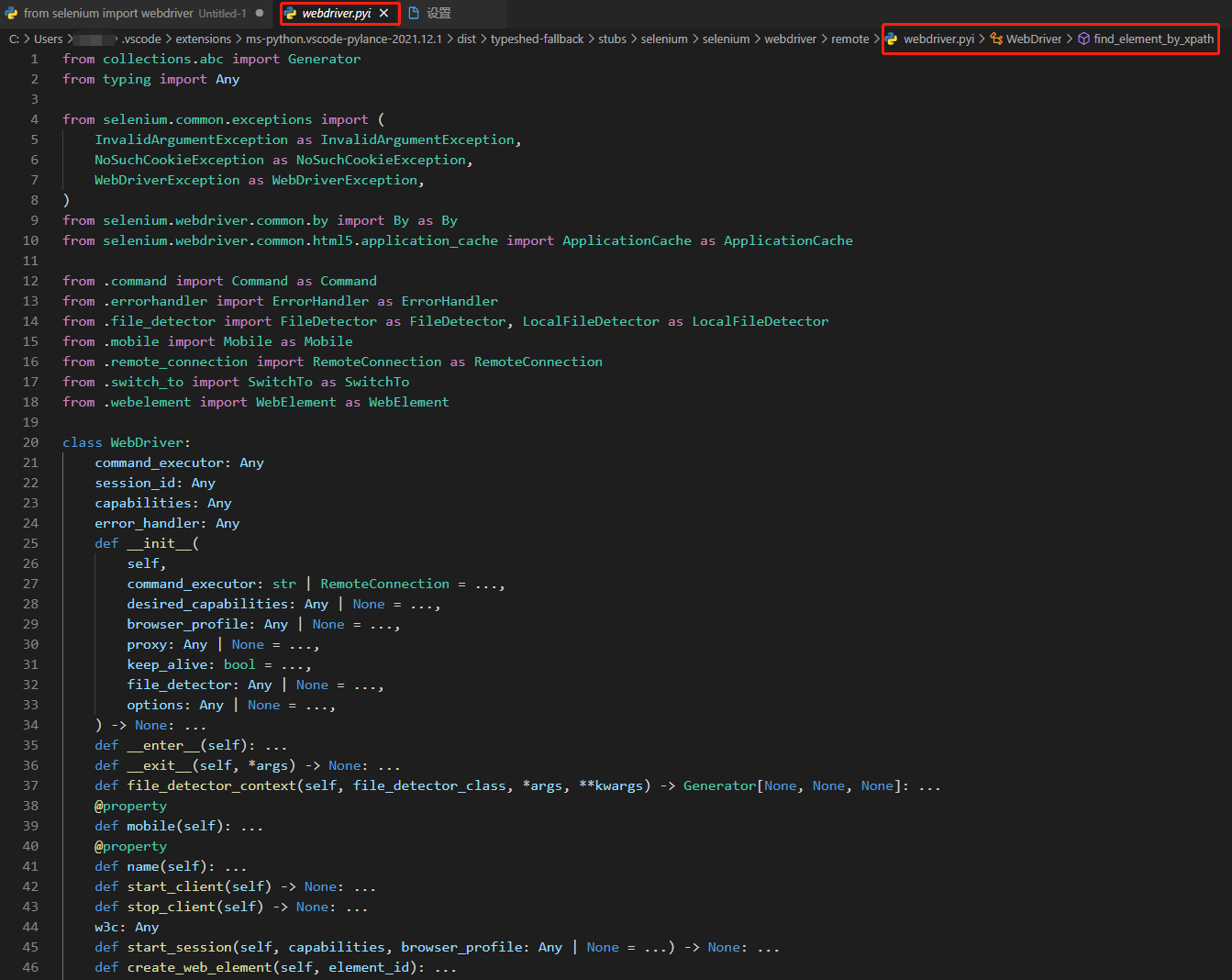The image size is (1232, 980).
Task: Click 'desired_capabilities' parameter
Action: click(207, 604)
